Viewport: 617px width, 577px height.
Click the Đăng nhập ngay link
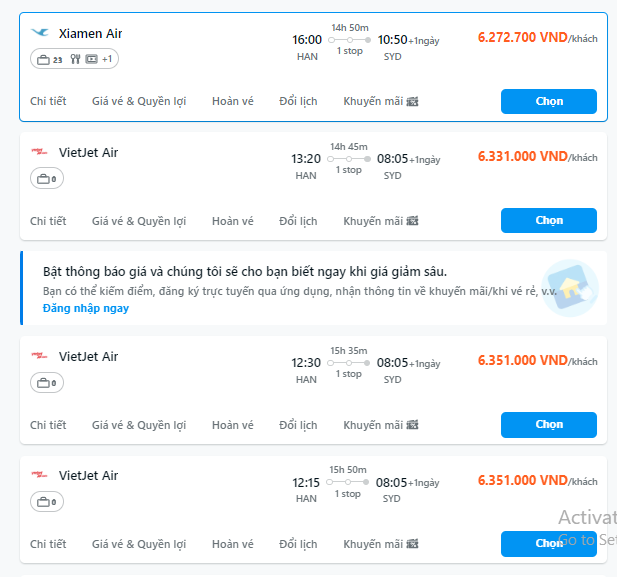86,308
